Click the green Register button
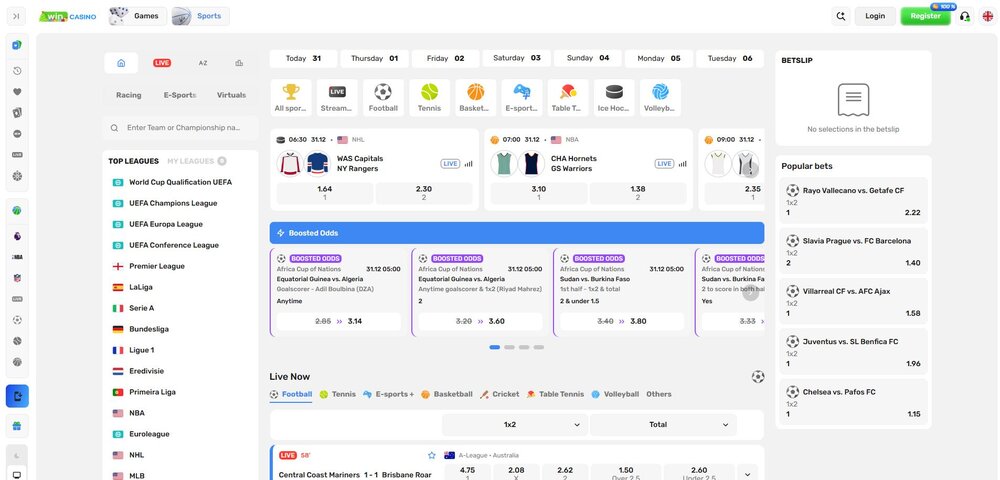This screenshot has height=480, width=1000. (925, 16)
